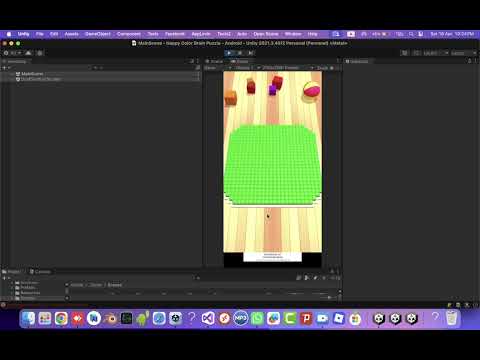480x360 pixels.
Task: Switch to the Console tab
Action: tap(40, 272)
